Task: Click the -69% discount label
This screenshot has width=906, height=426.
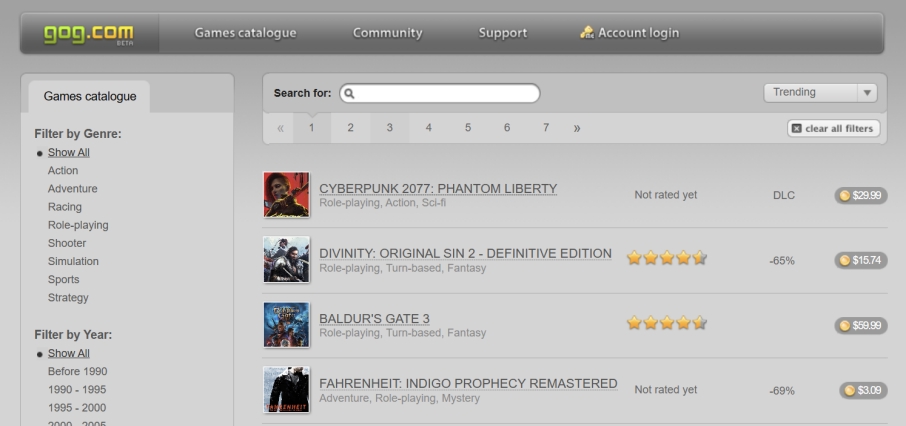Action: click(x=782, y=391)
